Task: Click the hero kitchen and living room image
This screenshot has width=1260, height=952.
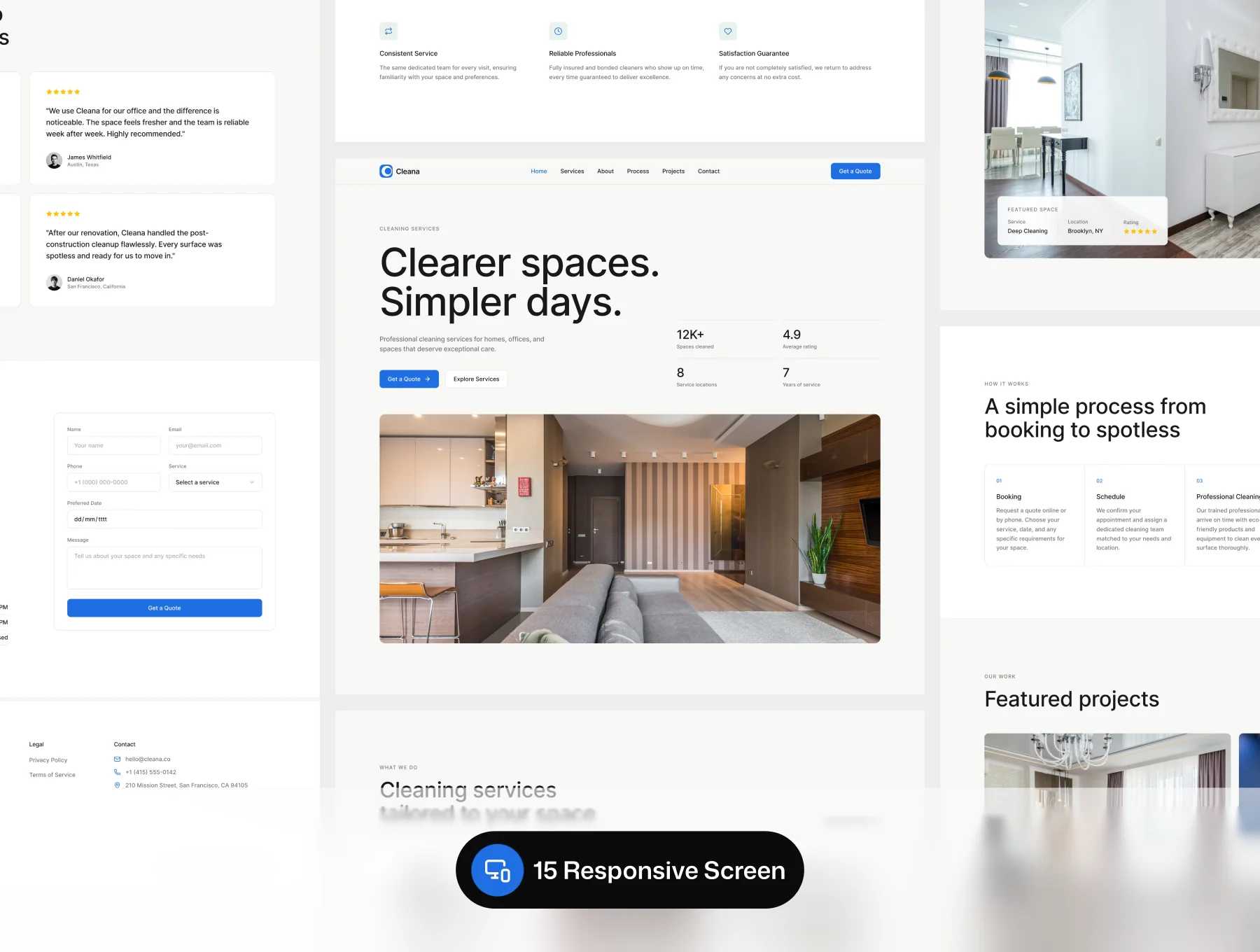Action: pos(630,528)
